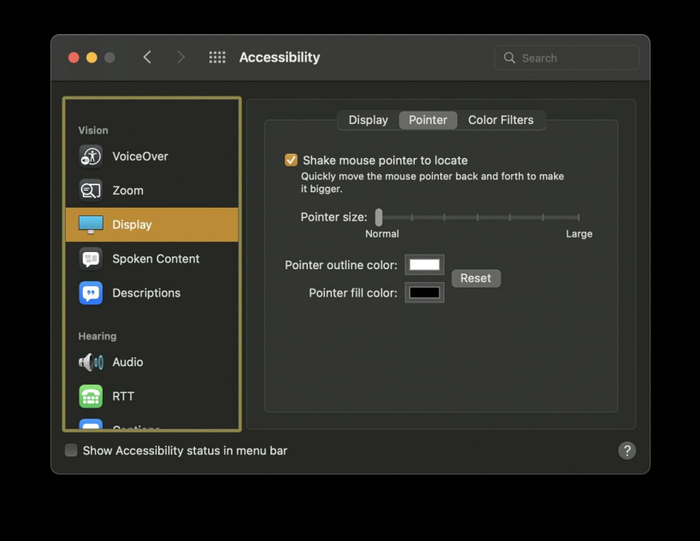Select the Pointer tab

pyautogui.click(x=428, y=120)
